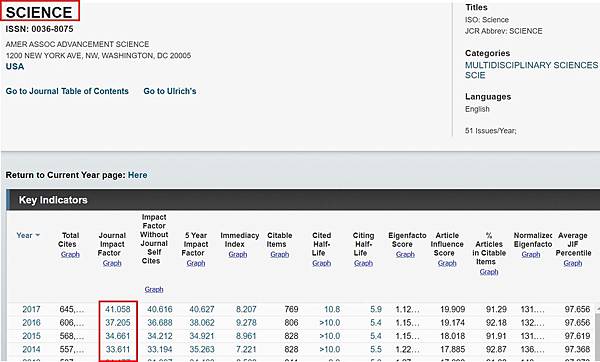The height and width of the screenshot is (362, 600).
Task: Click % articles value 92.18
Action: coord(496,323)
